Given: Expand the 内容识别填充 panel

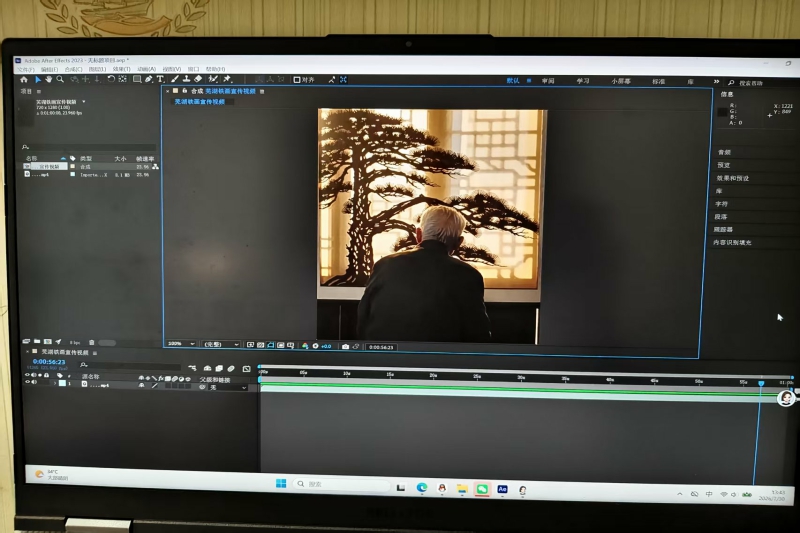Looking at the screenshot, I should click(x=732, y=242).
